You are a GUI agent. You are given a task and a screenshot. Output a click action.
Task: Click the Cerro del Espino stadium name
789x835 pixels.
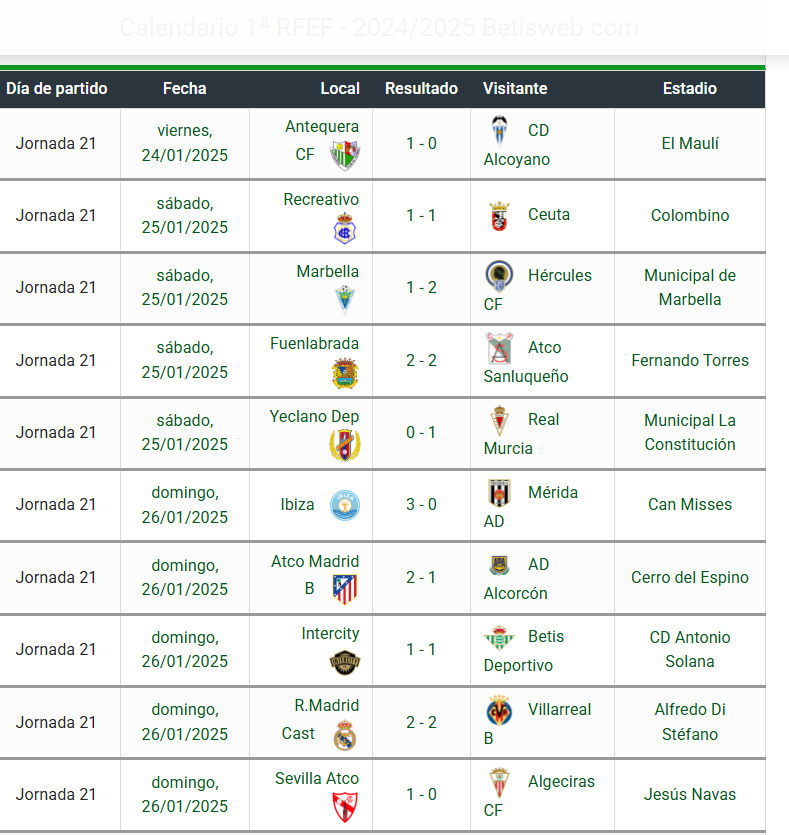(x=690, y=577)
